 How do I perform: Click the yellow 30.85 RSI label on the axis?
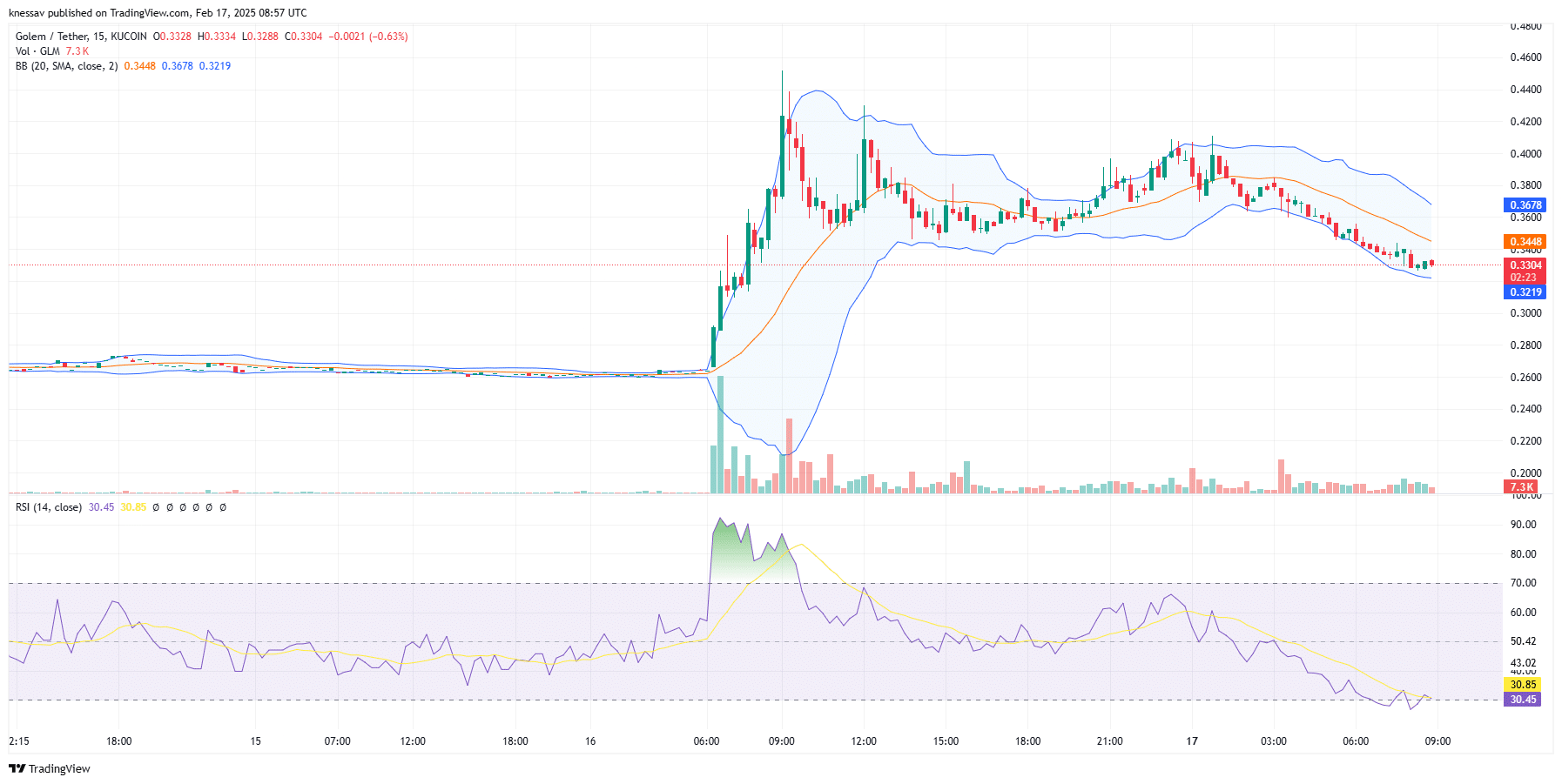click(1523, 685)
